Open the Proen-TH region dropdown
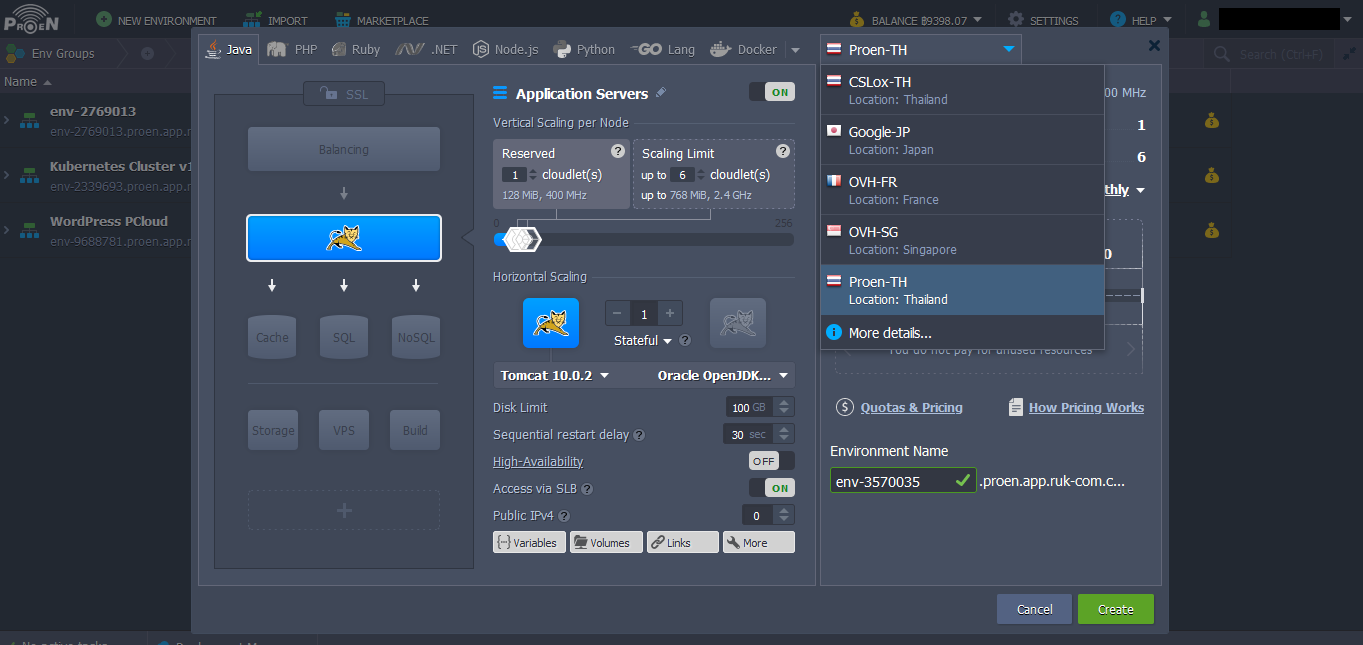Viewport: 1363px width, 645px height. pos(921,49)
